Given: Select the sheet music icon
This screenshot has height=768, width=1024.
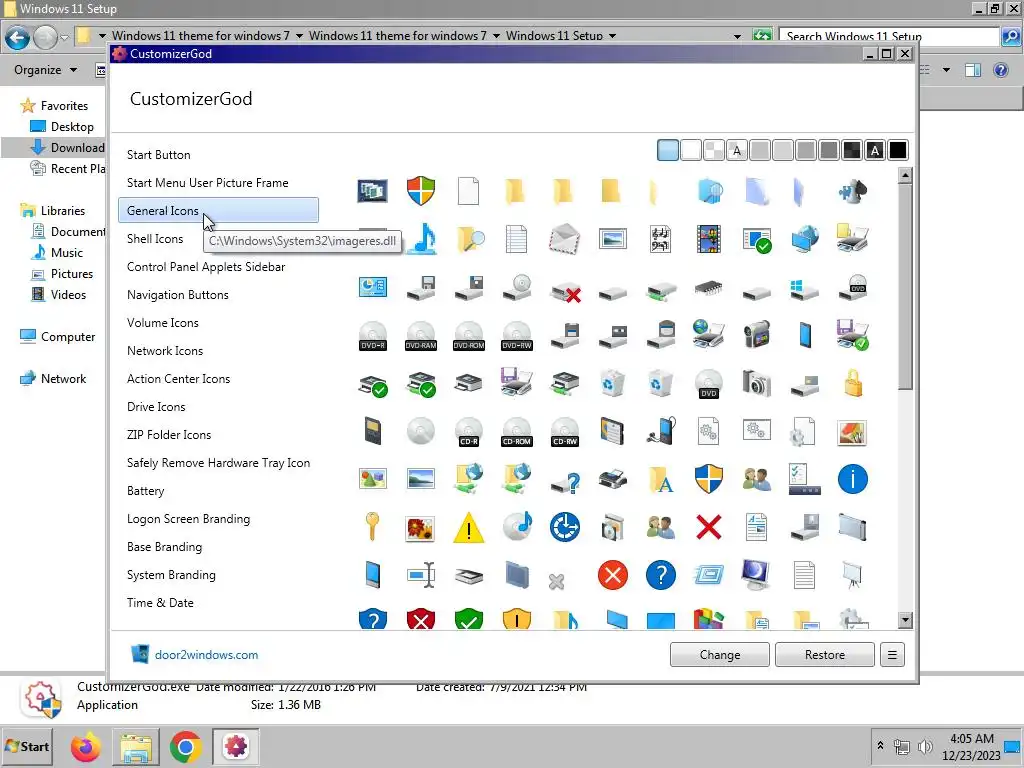Looking at the screenshot, I should tap(660, 238).
